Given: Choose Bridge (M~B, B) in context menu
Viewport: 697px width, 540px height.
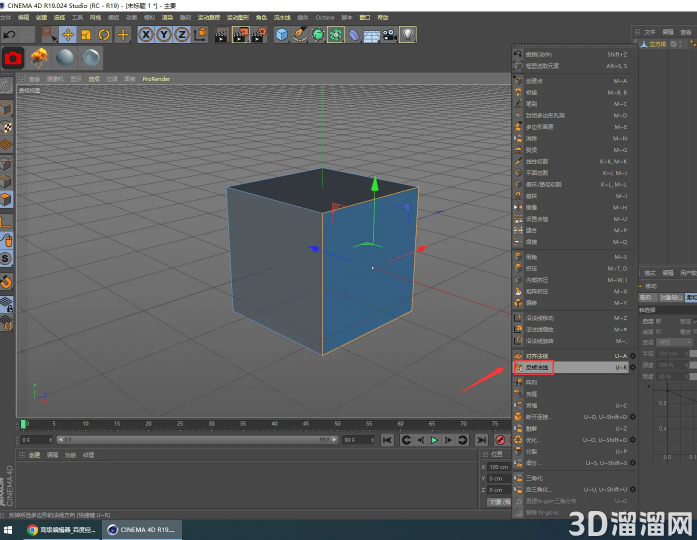Looking at the screenshot, I should 572,92.
